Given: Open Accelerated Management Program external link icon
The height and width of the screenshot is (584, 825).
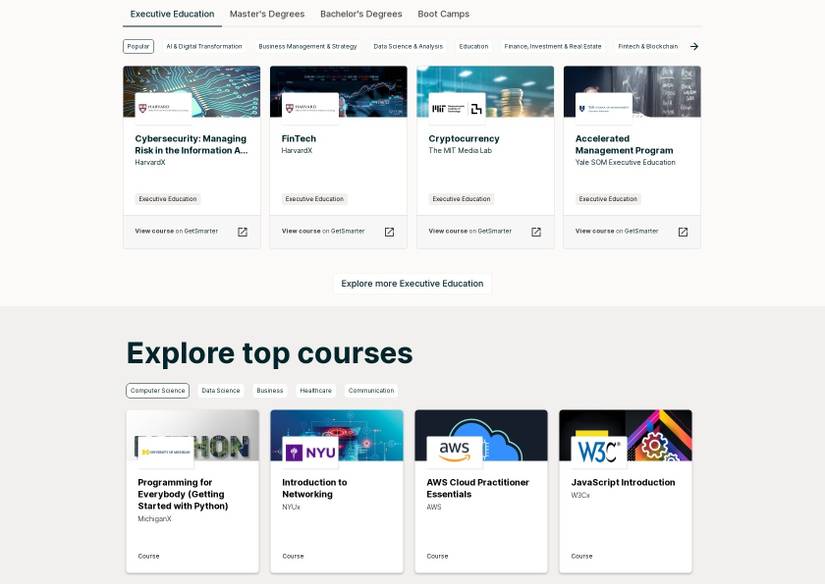Looking at the screenshot, I should click(x=681, y=231).
